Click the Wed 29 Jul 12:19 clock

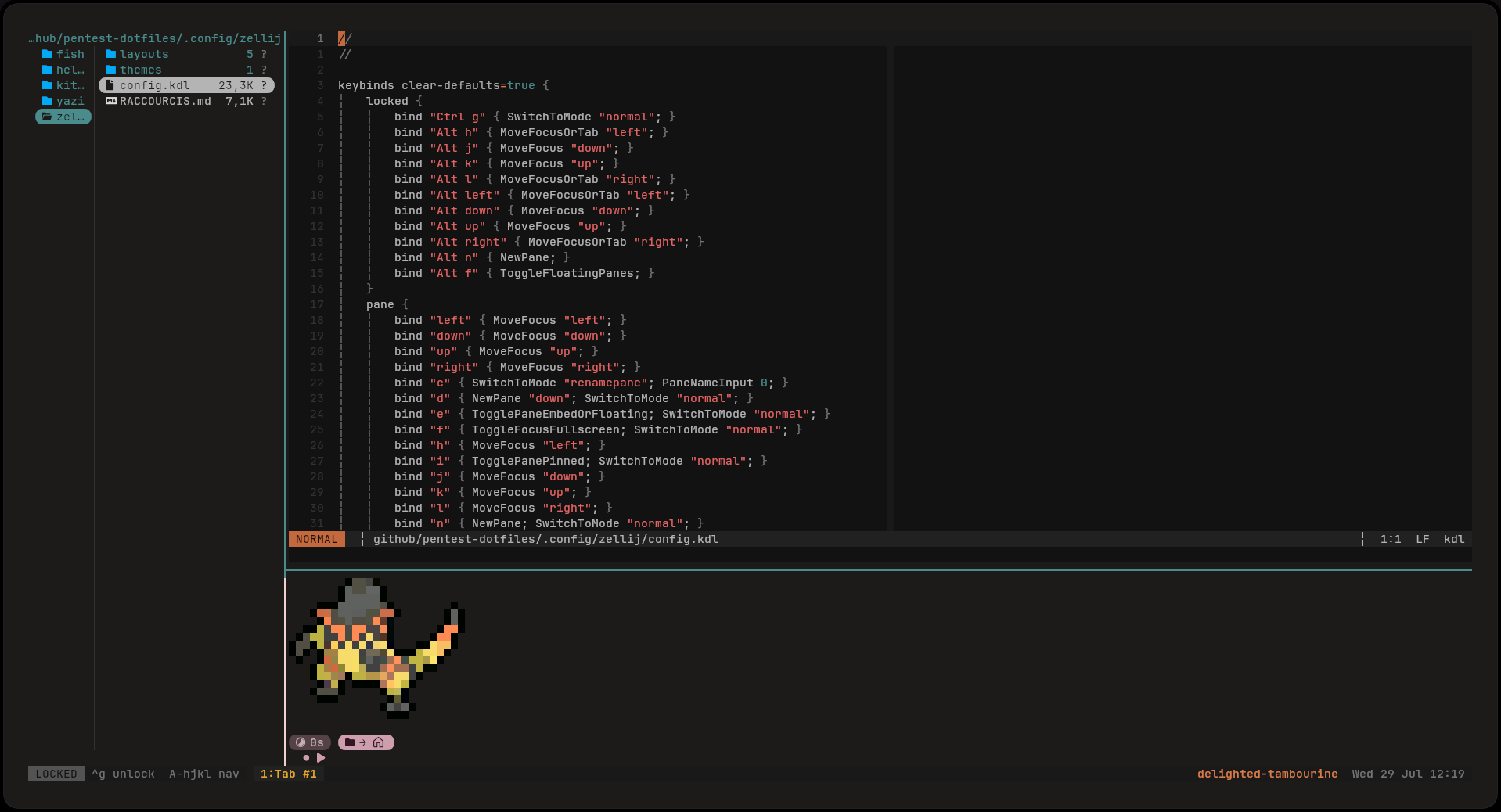tap(1408, 774)
